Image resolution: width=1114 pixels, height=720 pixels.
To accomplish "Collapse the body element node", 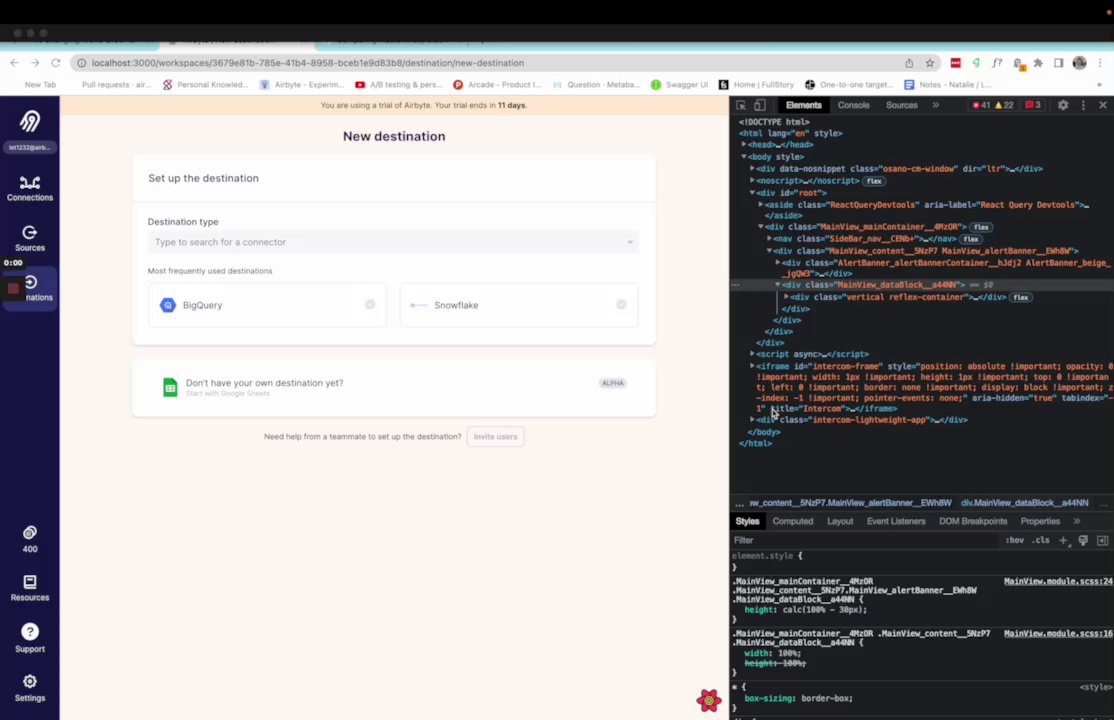I will coord(744,156).
